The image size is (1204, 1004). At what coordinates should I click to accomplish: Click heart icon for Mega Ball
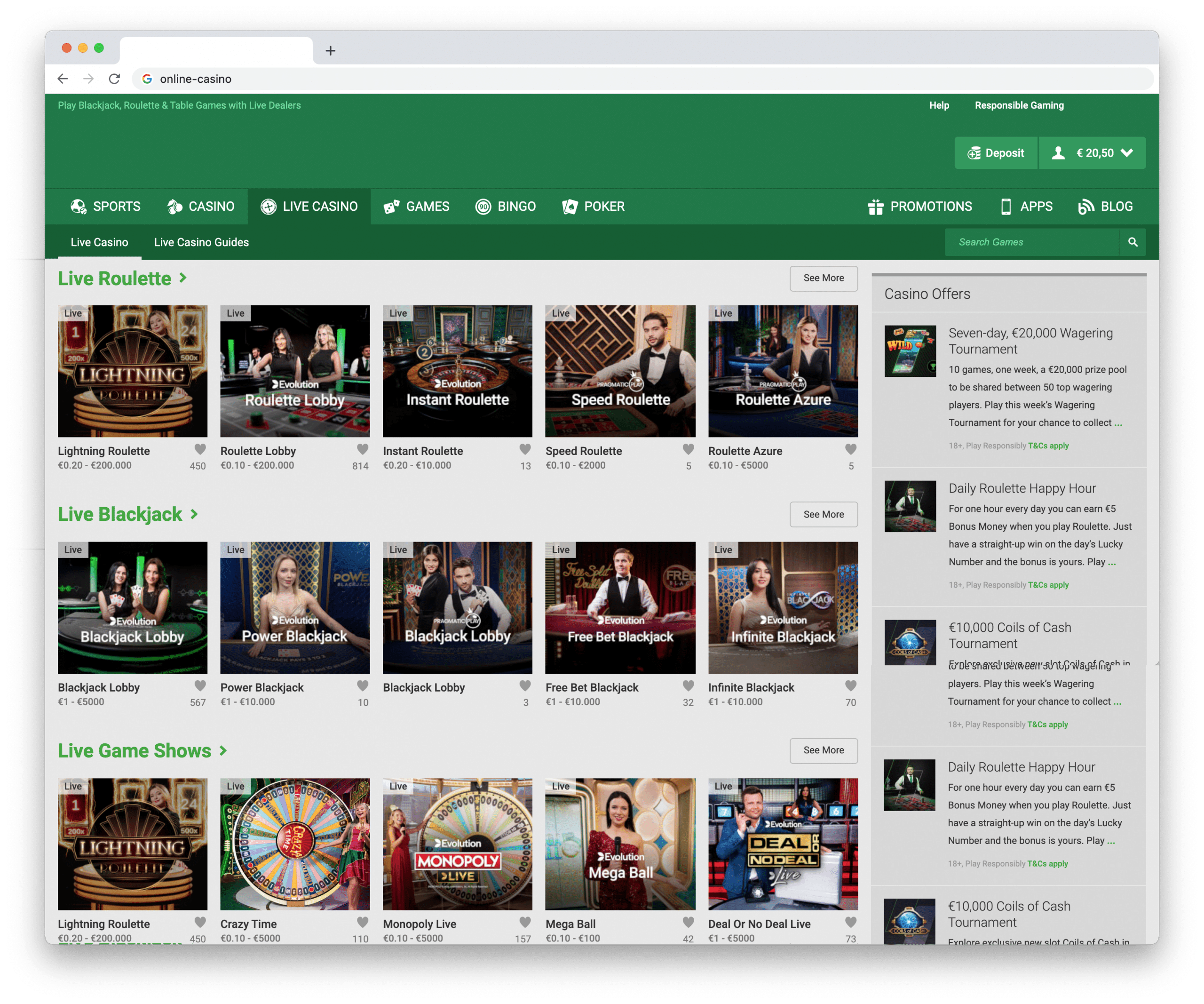(688, 922)
